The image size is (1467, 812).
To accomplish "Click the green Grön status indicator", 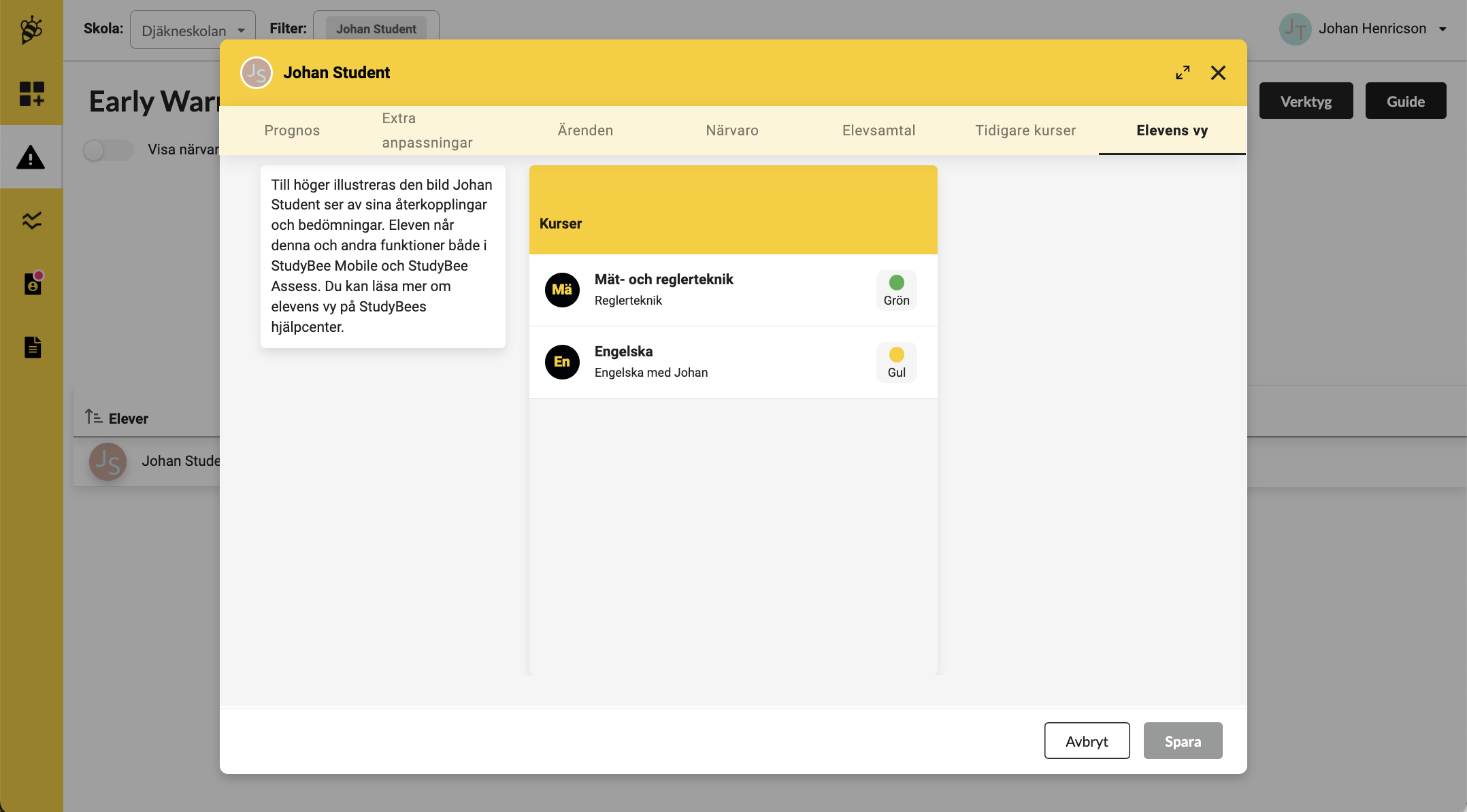I will click(897, 280).
